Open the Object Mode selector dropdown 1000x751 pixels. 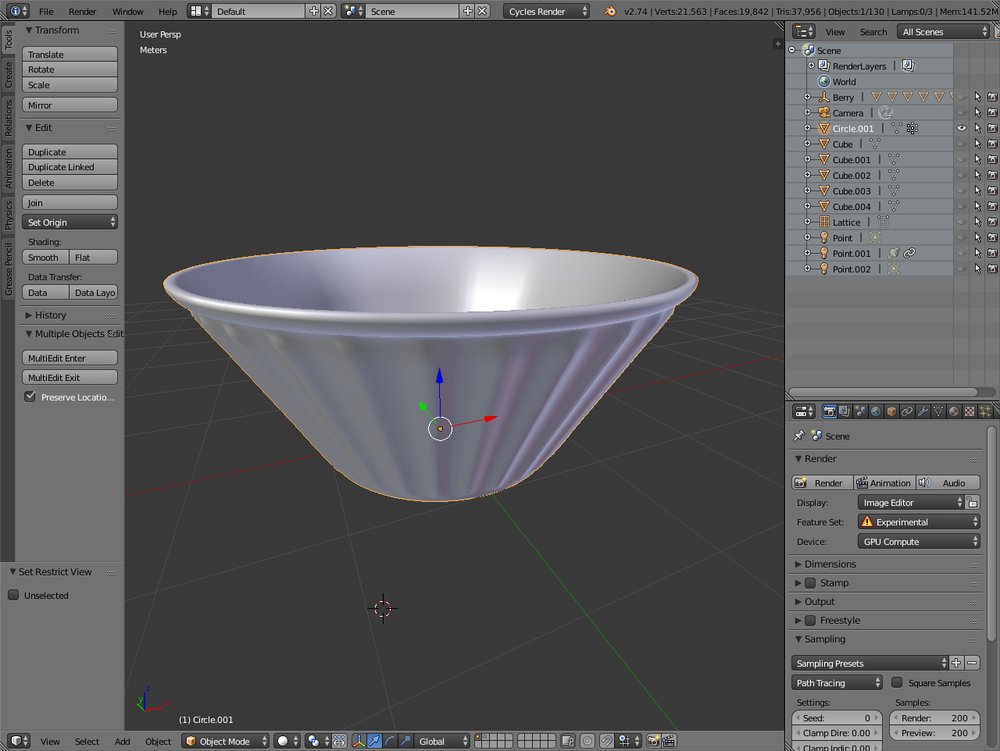(x=226, y=741)
